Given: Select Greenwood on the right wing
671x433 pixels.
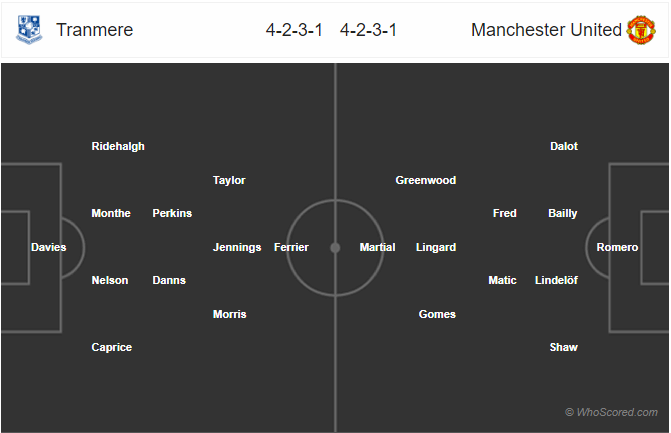Looking at the screenshot, I should tap(426, 180).
